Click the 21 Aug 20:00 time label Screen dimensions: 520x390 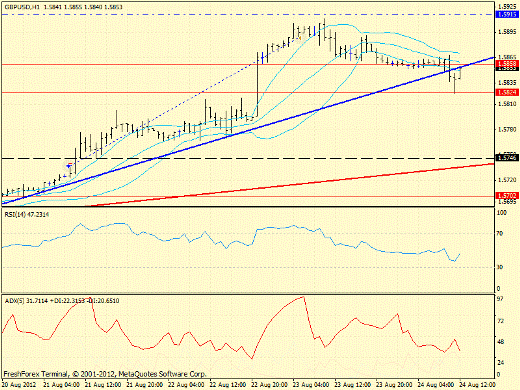point(145,385)
